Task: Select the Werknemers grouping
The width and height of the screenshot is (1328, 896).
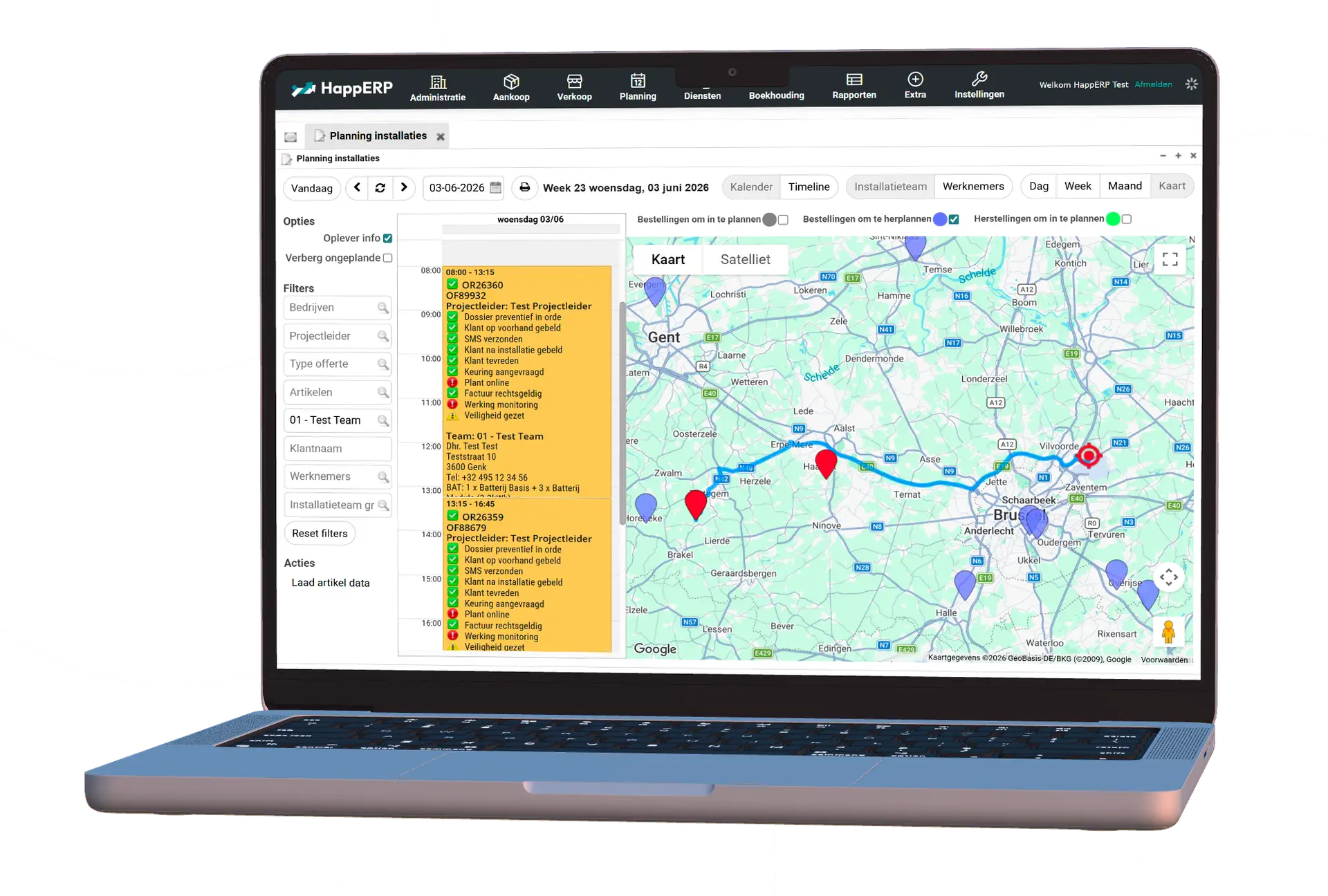Action: [973, 186]
